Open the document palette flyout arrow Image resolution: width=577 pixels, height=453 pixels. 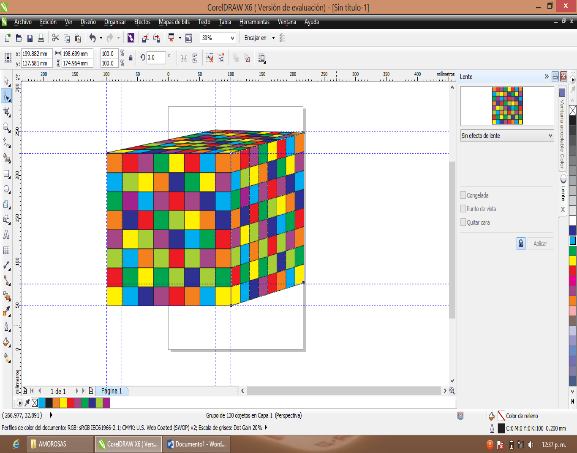(20, 403)
